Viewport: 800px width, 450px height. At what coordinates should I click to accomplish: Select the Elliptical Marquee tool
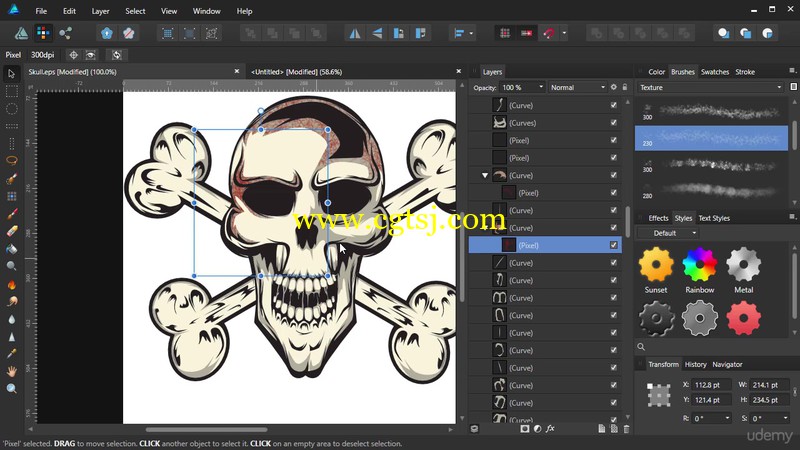pyautogui.click(x=11, y=109)
